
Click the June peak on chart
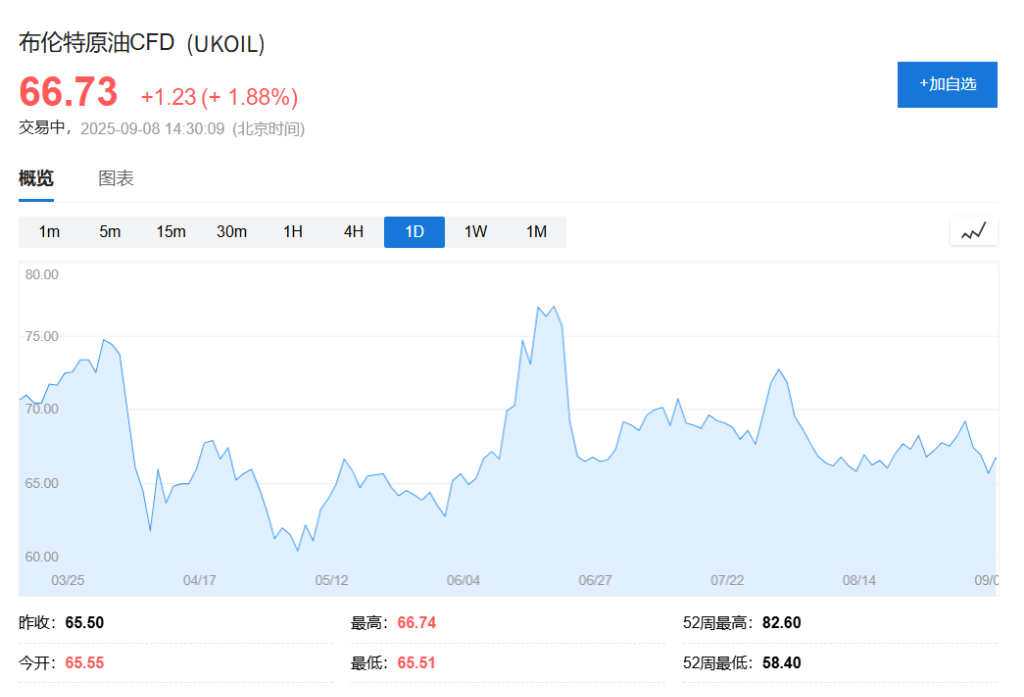[553, 307]
